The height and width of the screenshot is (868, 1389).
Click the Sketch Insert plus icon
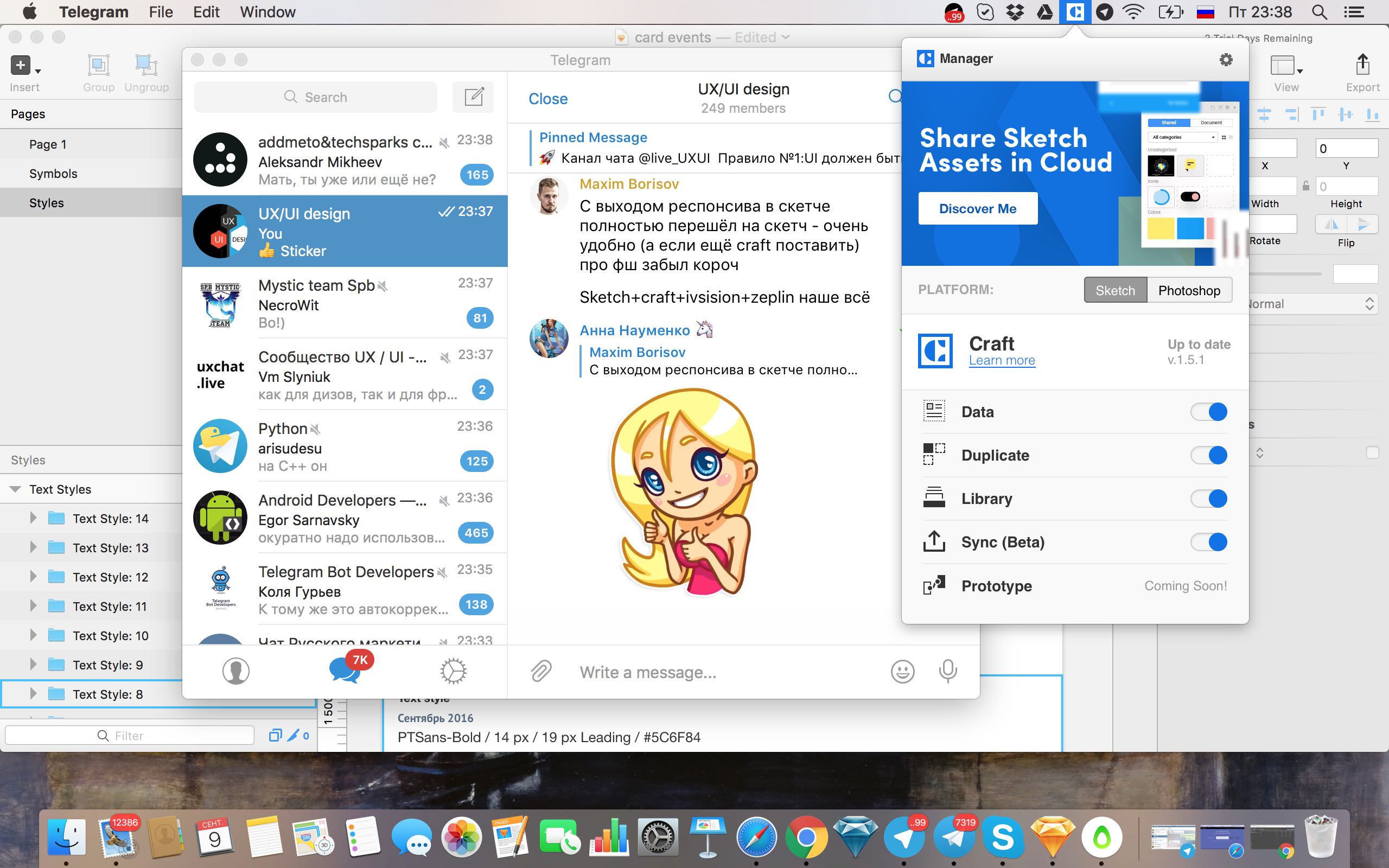[x=21, y=66]
